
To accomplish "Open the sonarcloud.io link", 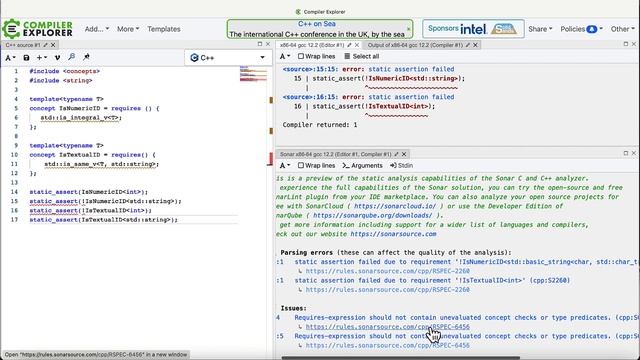I will (x=395, y=206).
